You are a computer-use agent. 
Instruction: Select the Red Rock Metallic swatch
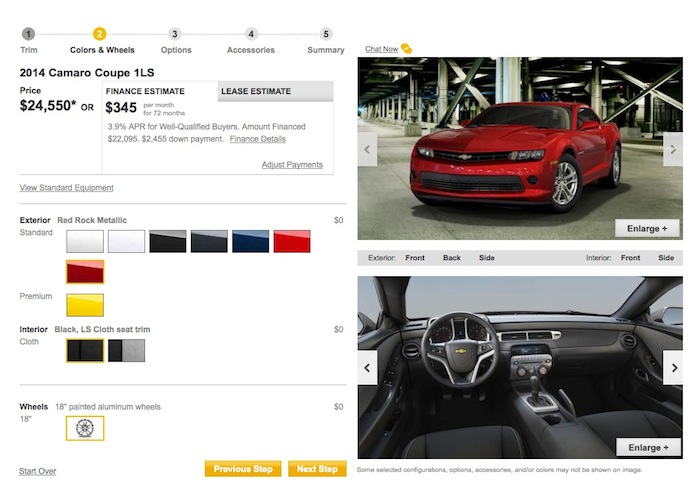click(x=85, y=271)
